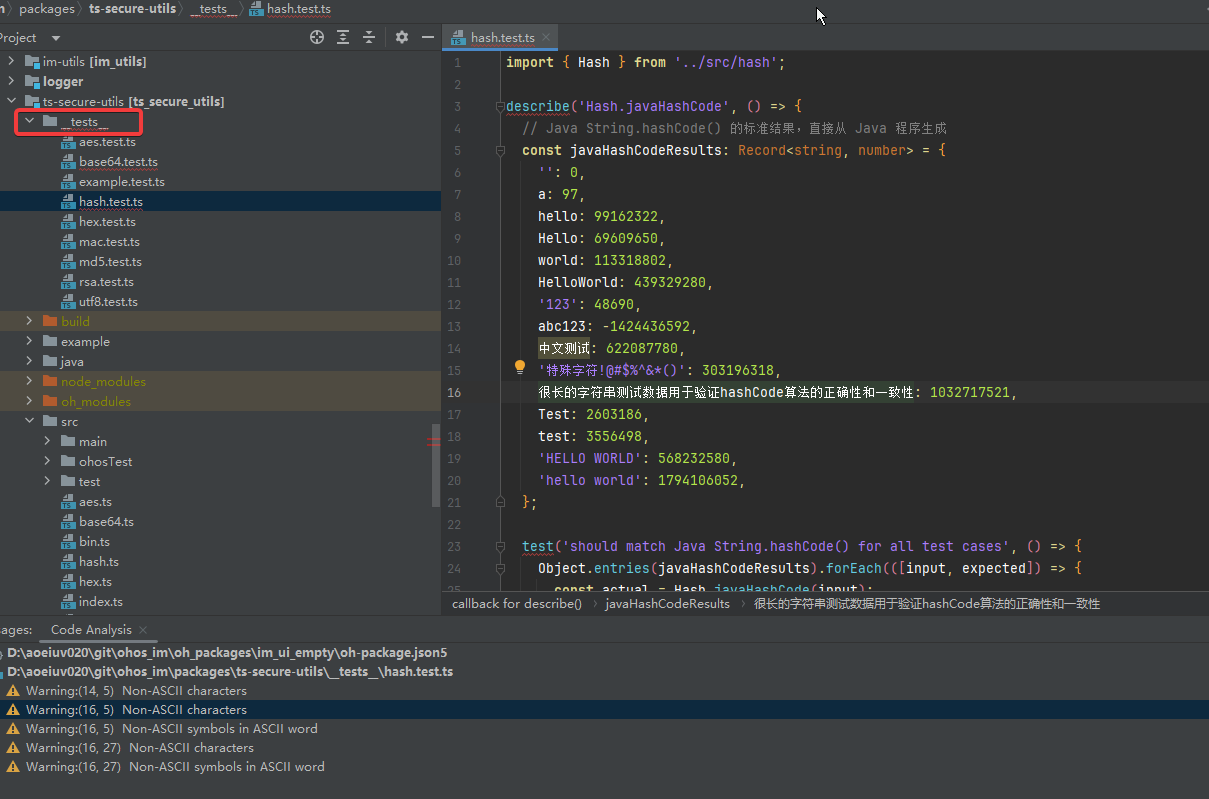Hide the Project panel with minus icon
Image resolution: width=1209 pixels, height=799 pixels.
click(428, 37)
